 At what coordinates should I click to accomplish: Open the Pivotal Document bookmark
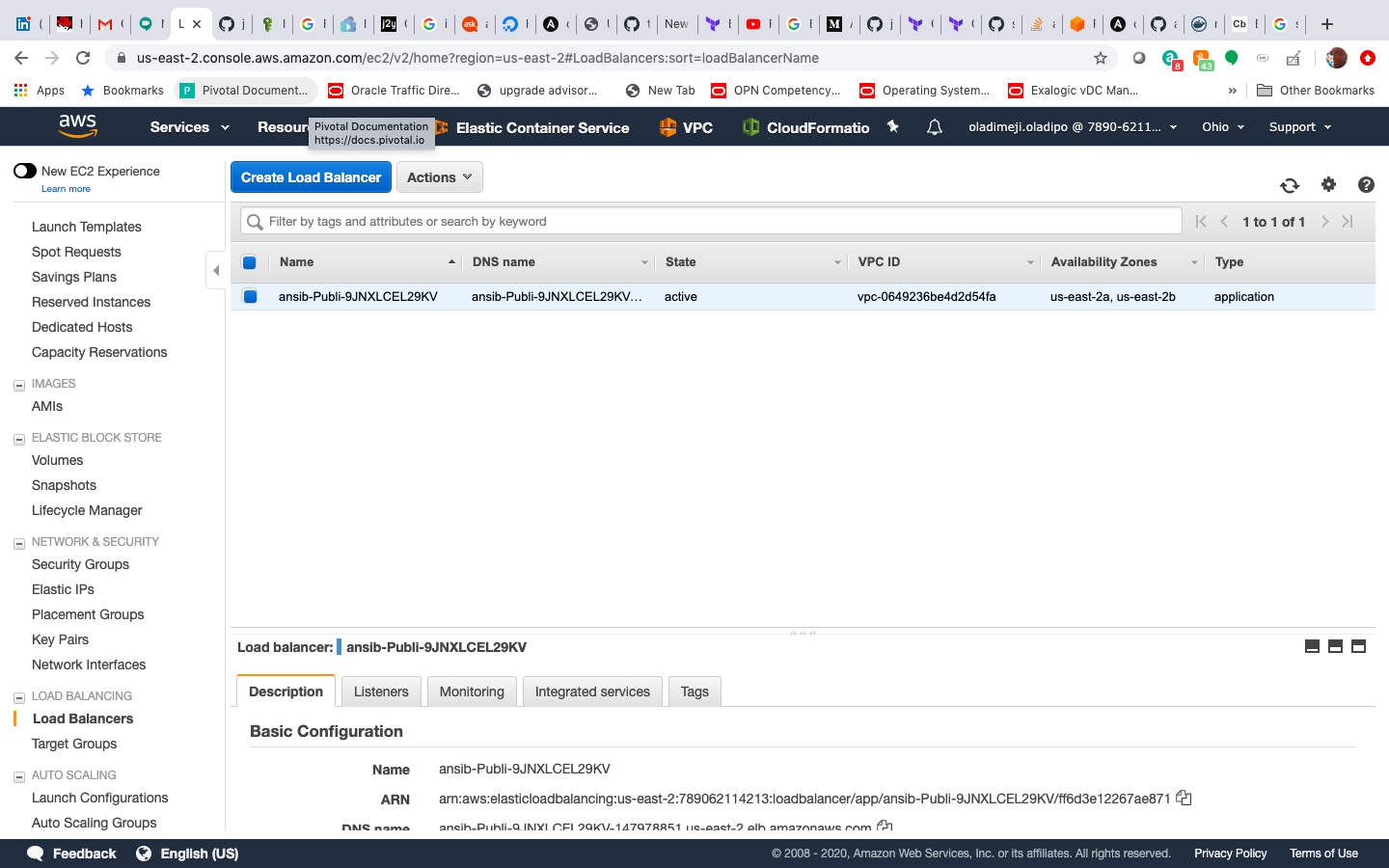click(x=244, y=91)
